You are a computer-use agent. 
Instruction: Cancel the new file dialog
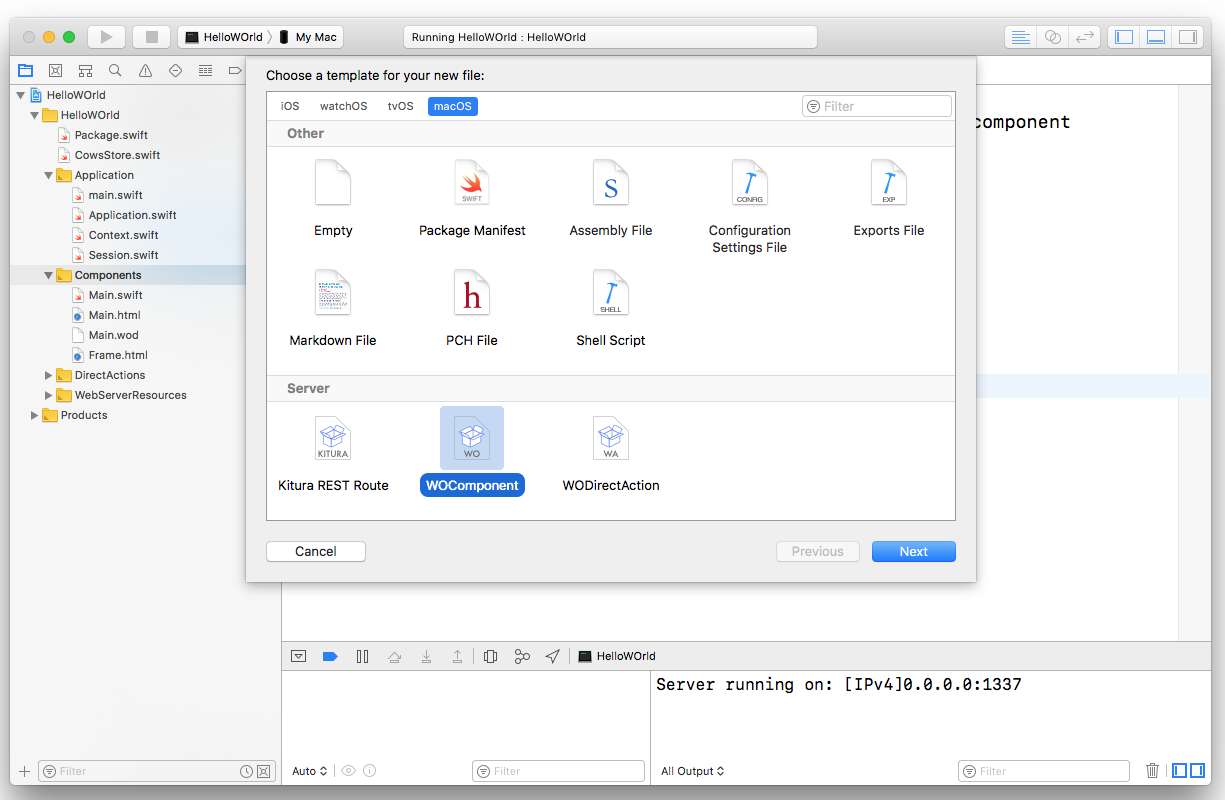click(316, 551)
